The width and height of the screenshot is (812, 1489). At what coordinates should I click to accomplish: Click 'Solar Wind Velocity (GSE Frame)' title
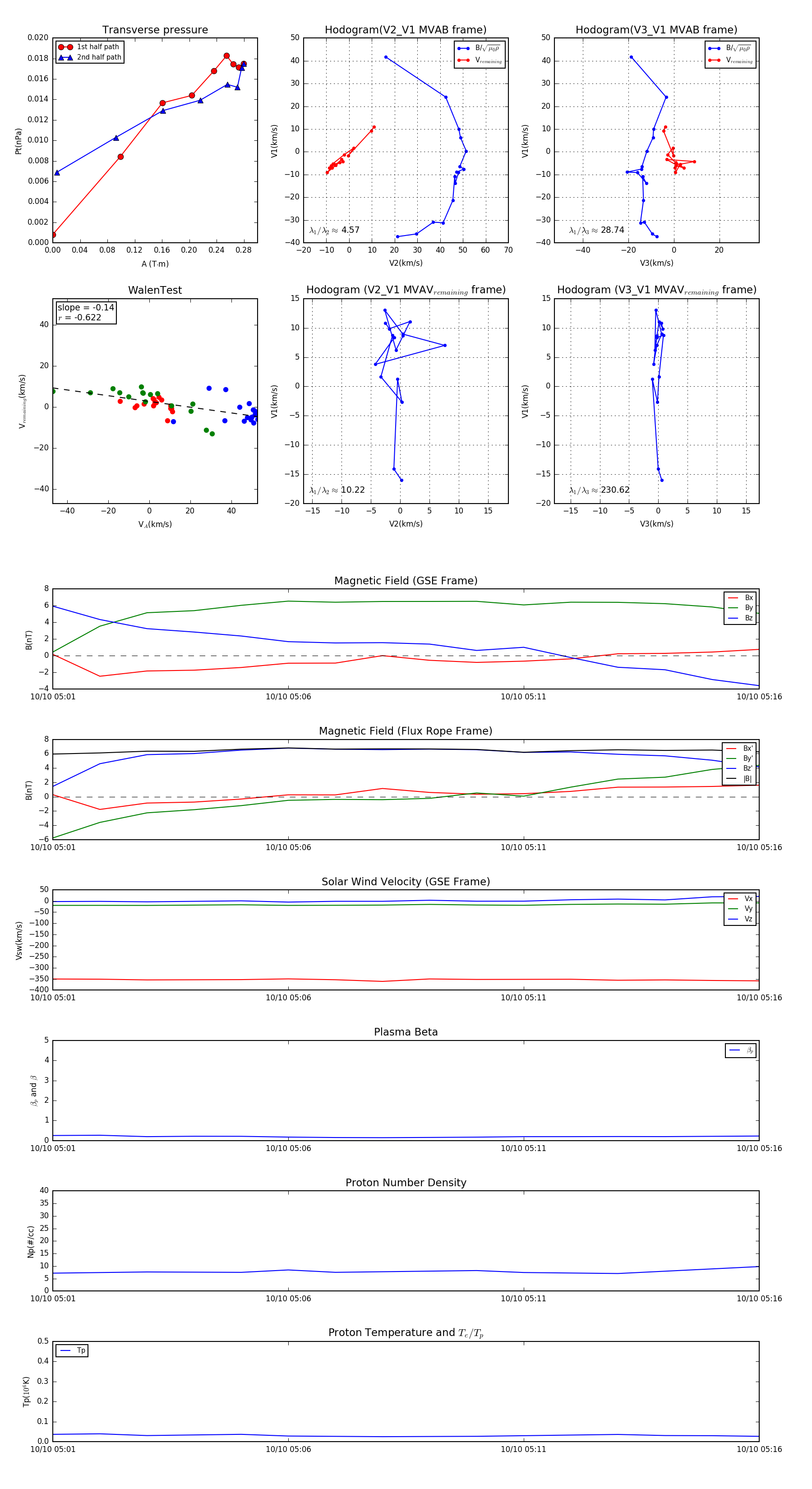click(x=406, y=882)
